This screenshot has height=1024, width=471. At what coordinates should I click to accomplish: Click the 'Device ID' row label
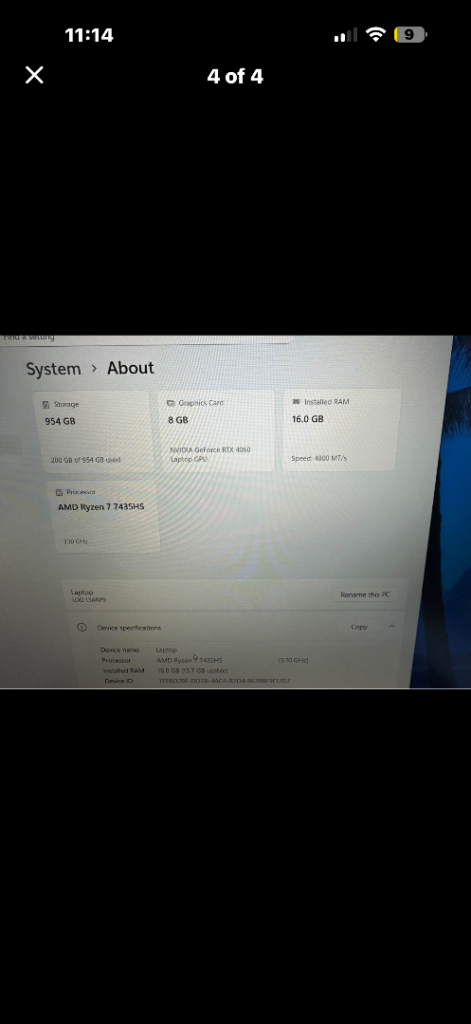pos(118,681)
